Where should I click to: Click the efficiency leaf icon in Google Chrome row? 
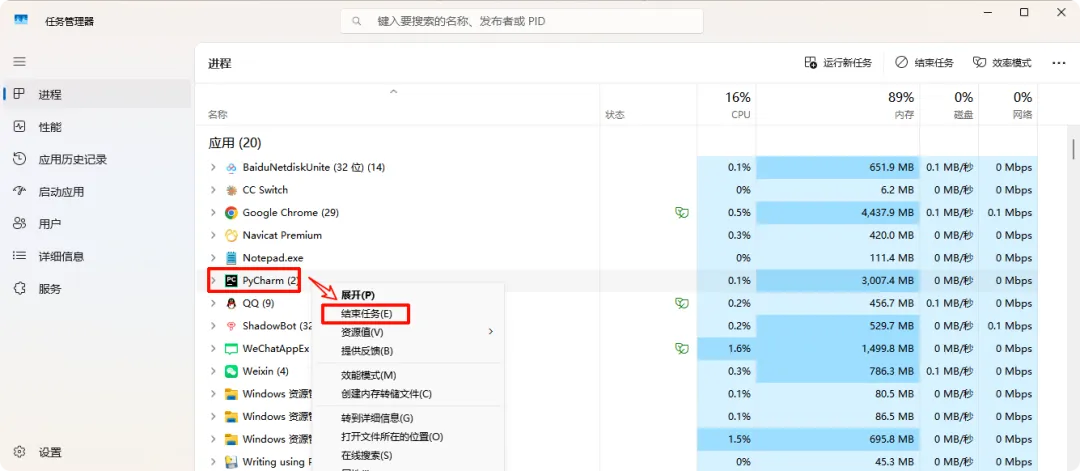682,213
